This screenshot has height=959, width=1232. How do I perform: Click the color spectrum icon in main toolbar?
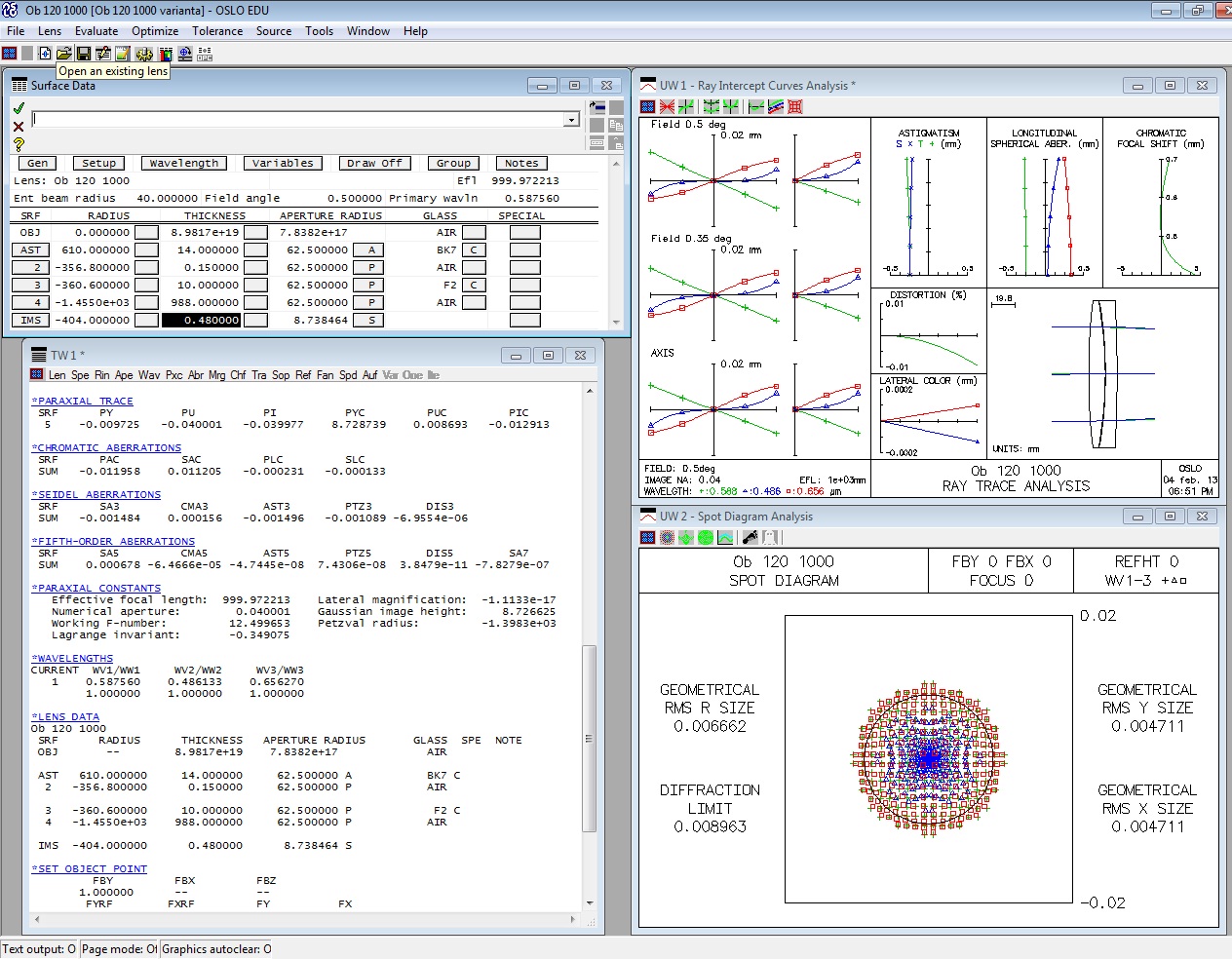coord(165,54)
